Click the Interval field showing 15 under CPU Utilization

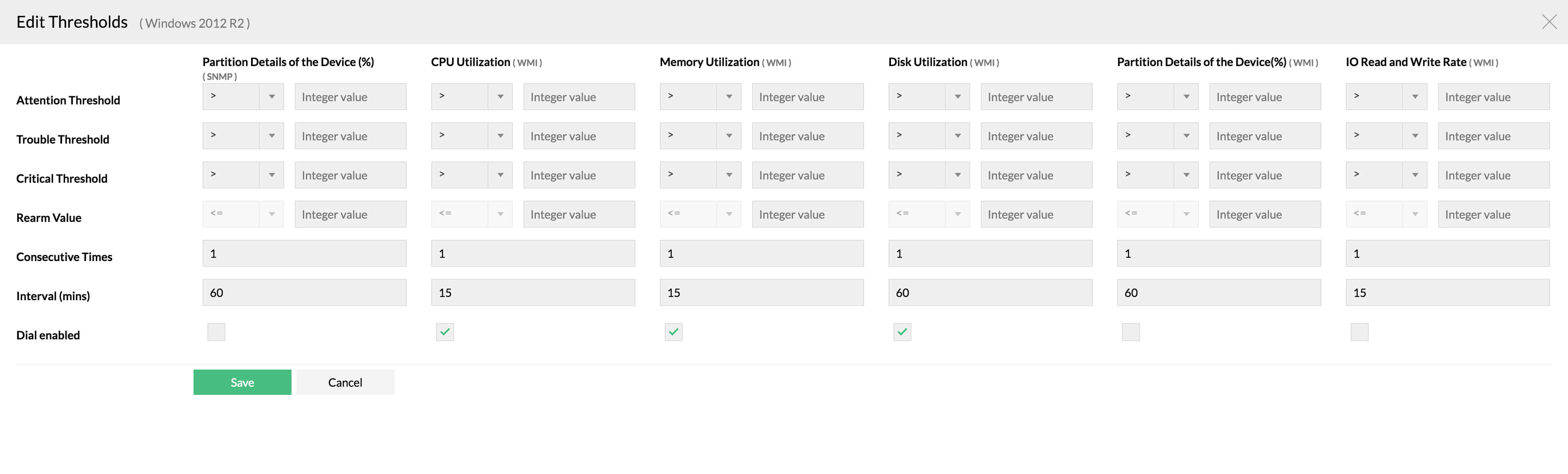click(532, 292)
